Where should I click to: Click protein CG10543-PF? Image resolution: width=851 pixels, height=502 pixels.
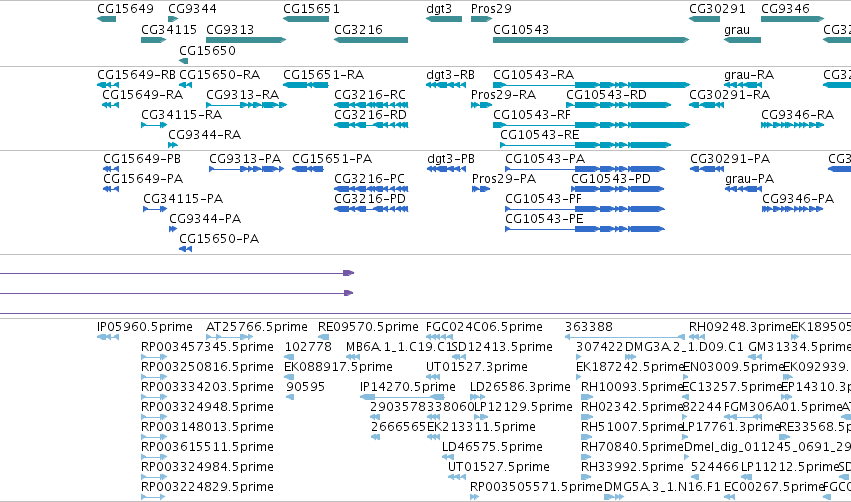585,209
